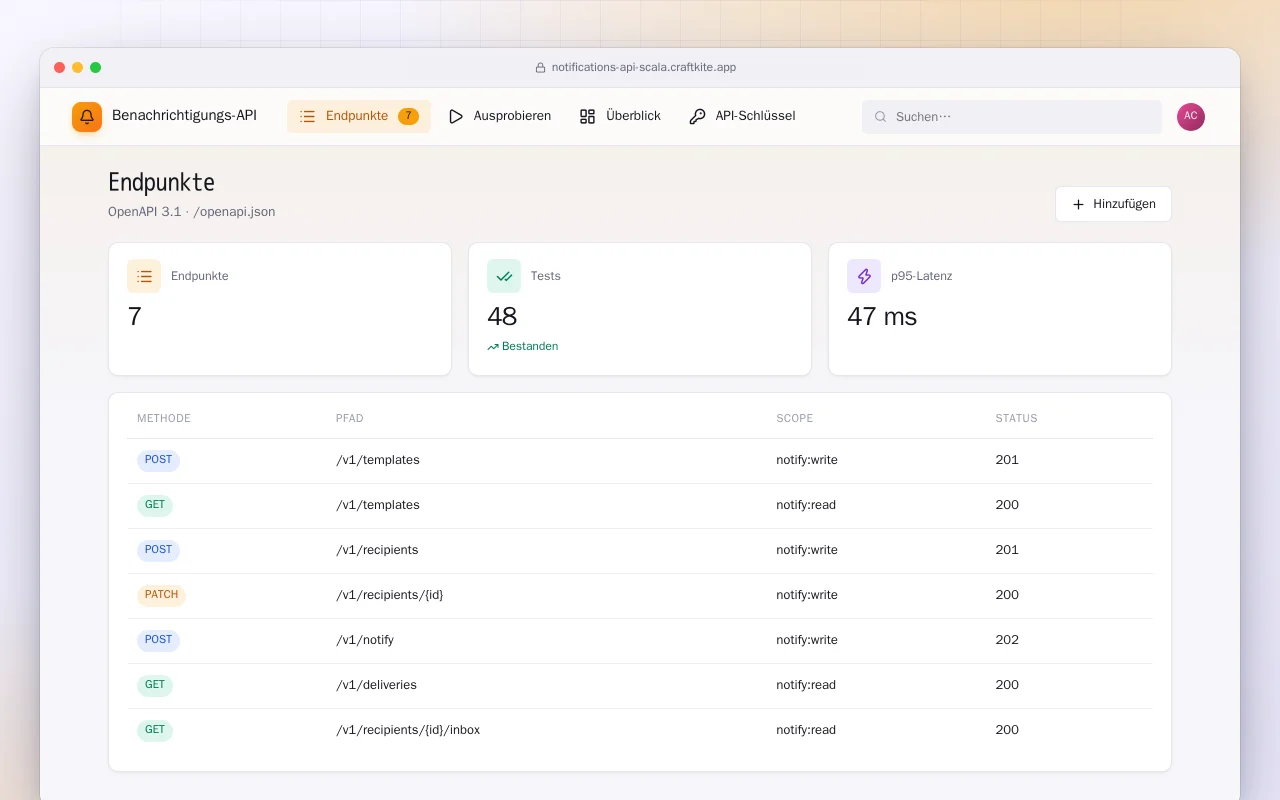Click the orange bell app logo

pyautogui.click(x=87, y=117)
